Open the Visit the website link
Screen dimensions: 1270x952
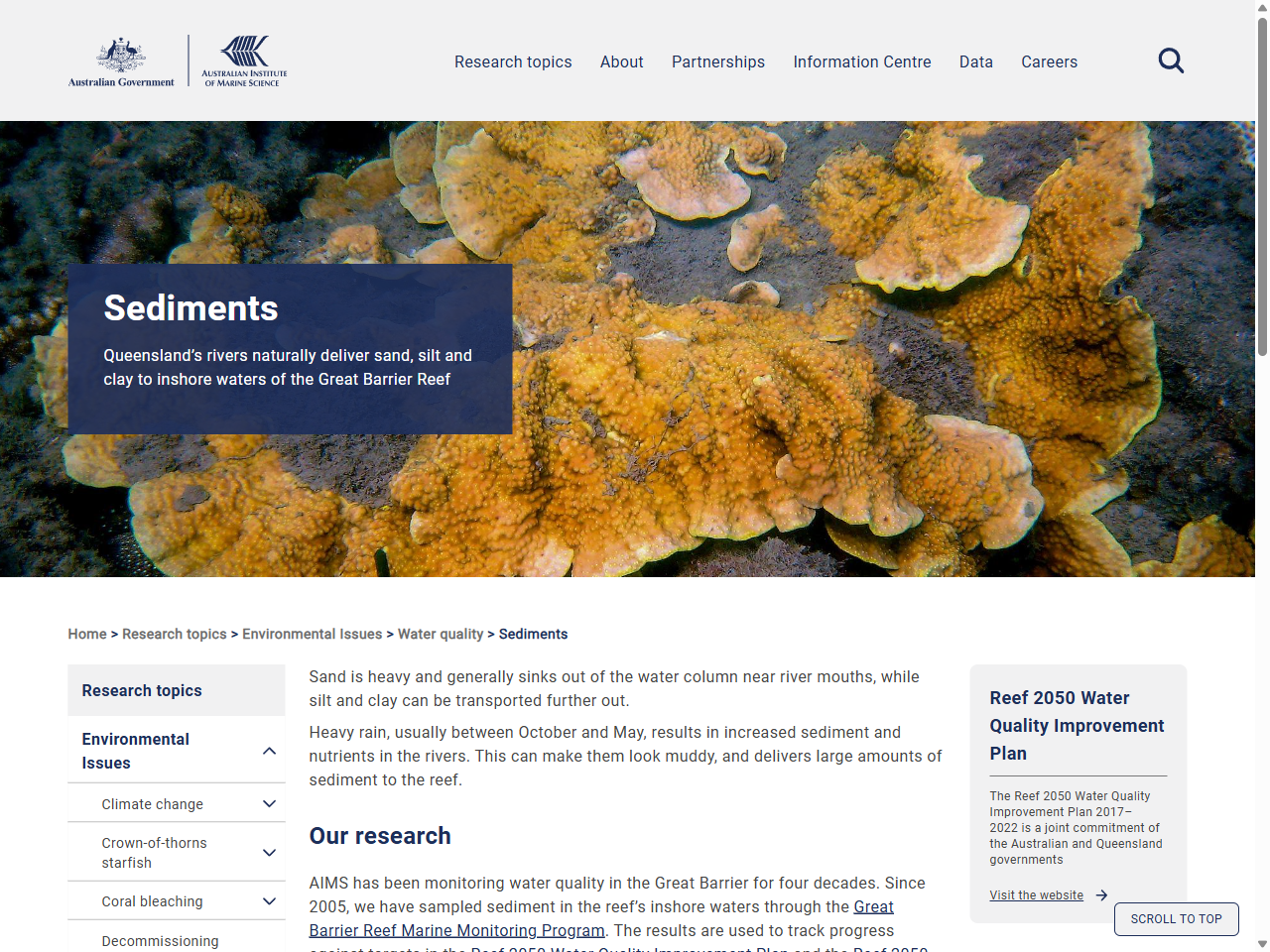(x=1036, y=894)
